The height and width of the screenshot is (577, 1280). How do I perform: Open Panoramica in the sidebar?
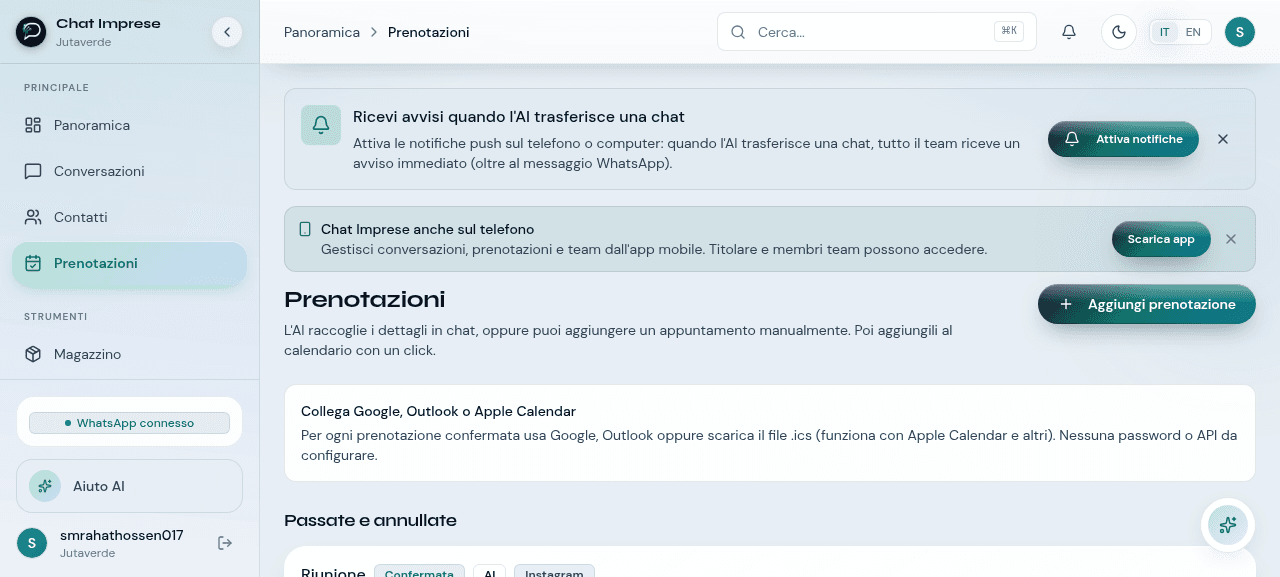[x=129, y=125]
